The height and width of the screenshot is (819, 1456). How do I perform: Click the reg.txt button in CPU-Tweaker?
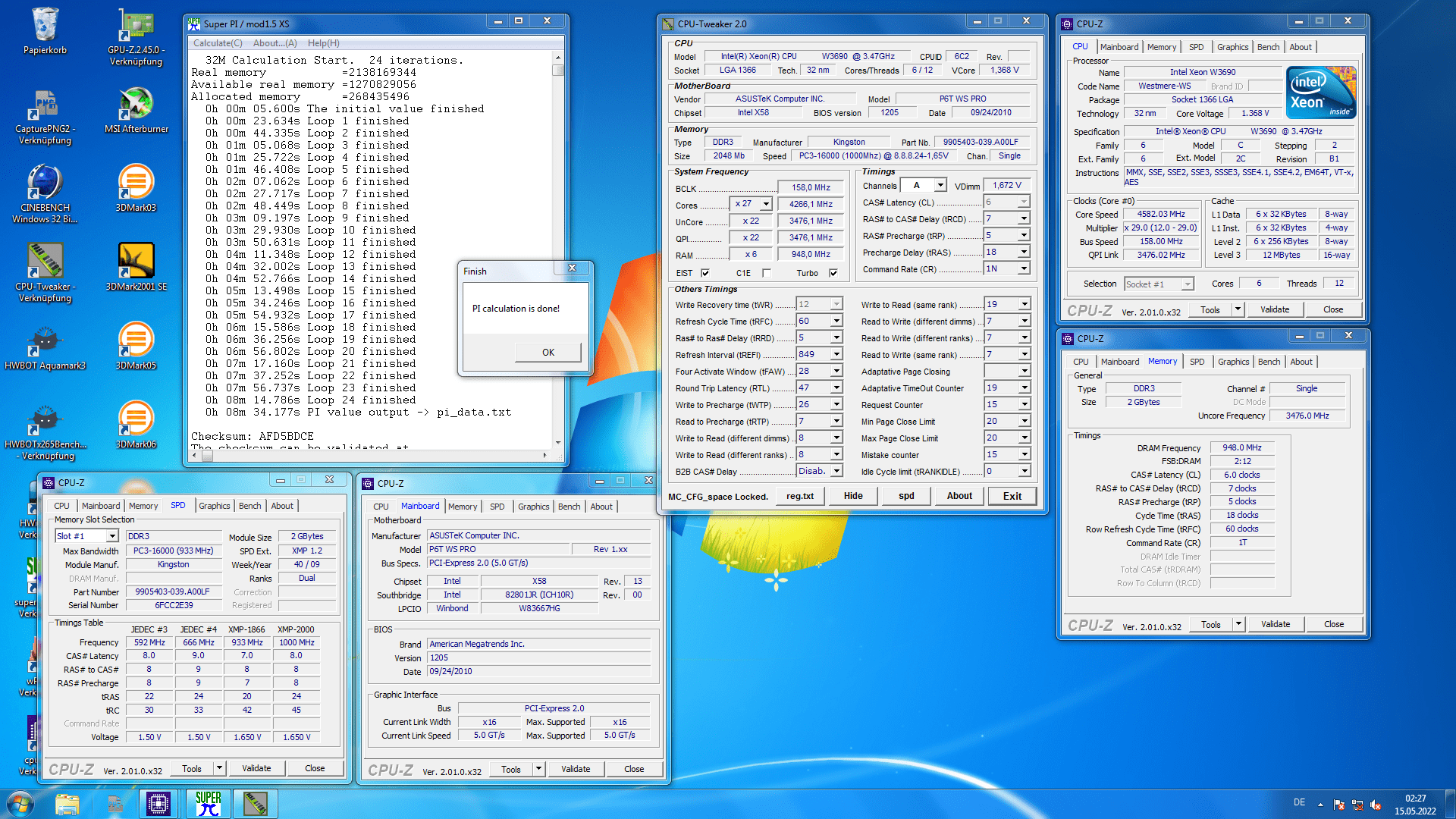coord(800,496)
